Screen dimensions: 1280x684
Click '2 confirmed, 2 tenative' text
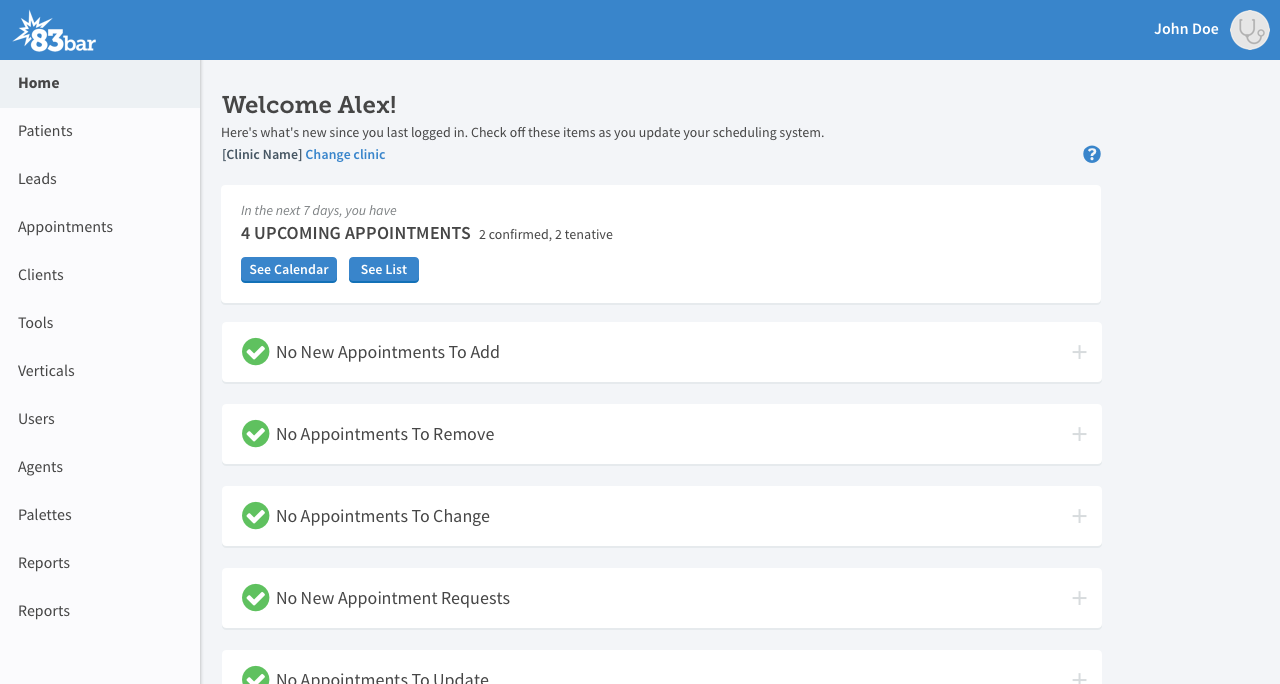[546, 234]
